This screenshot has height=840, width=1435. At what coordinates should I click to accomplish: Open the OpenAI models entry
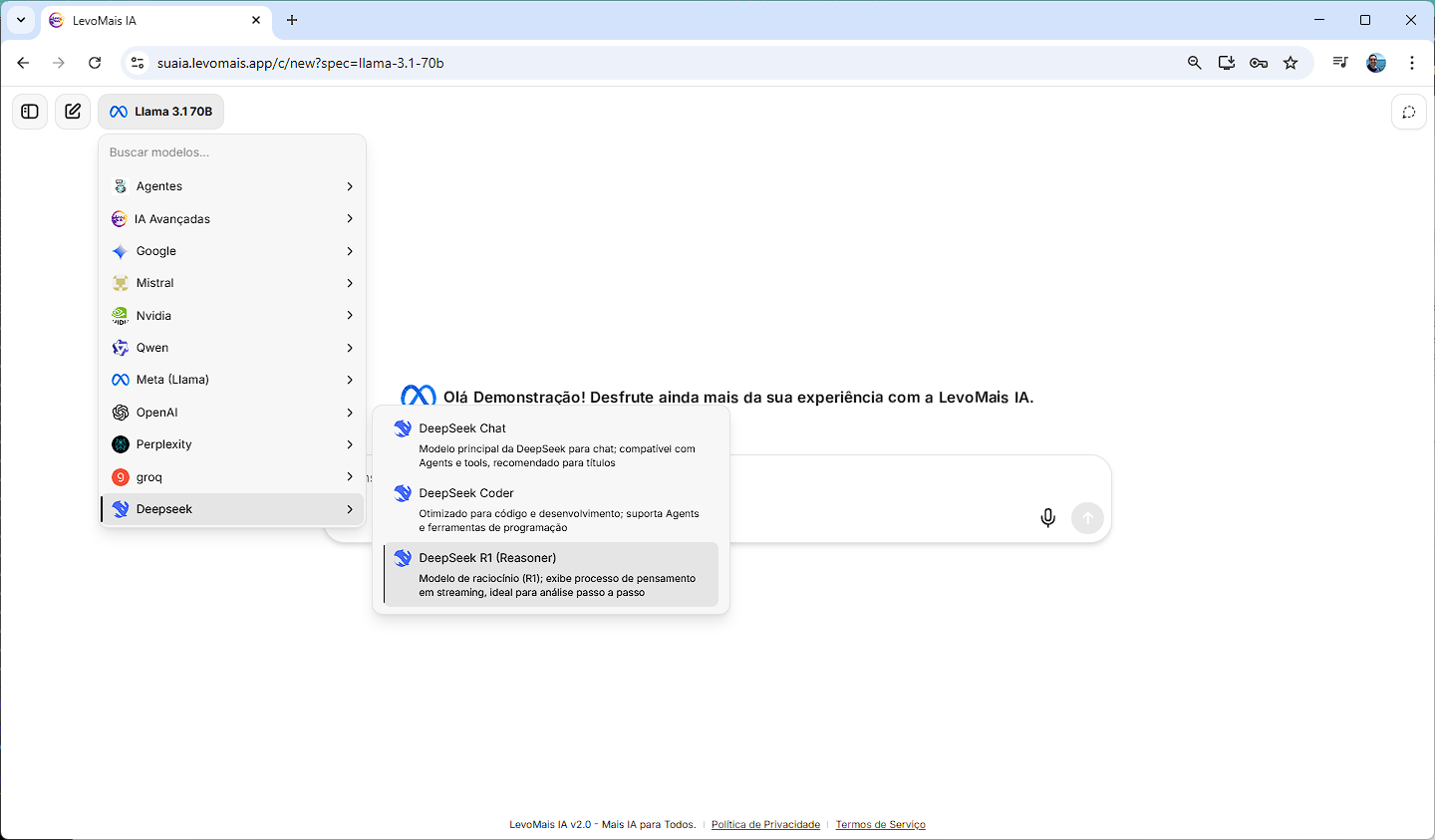click(232, 413)
